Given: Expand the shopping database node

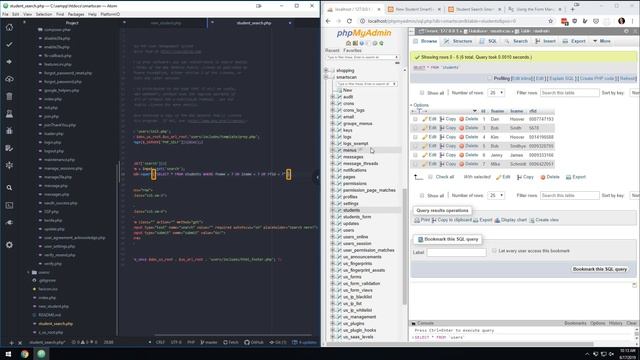Looking at the screenshot, I should [326, 70].
